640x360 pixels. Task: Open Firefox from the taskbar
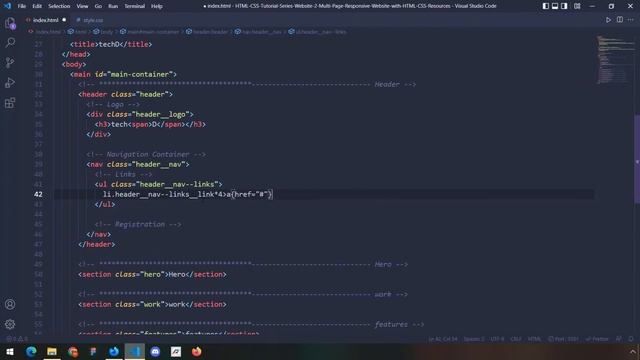click(197, 351)
